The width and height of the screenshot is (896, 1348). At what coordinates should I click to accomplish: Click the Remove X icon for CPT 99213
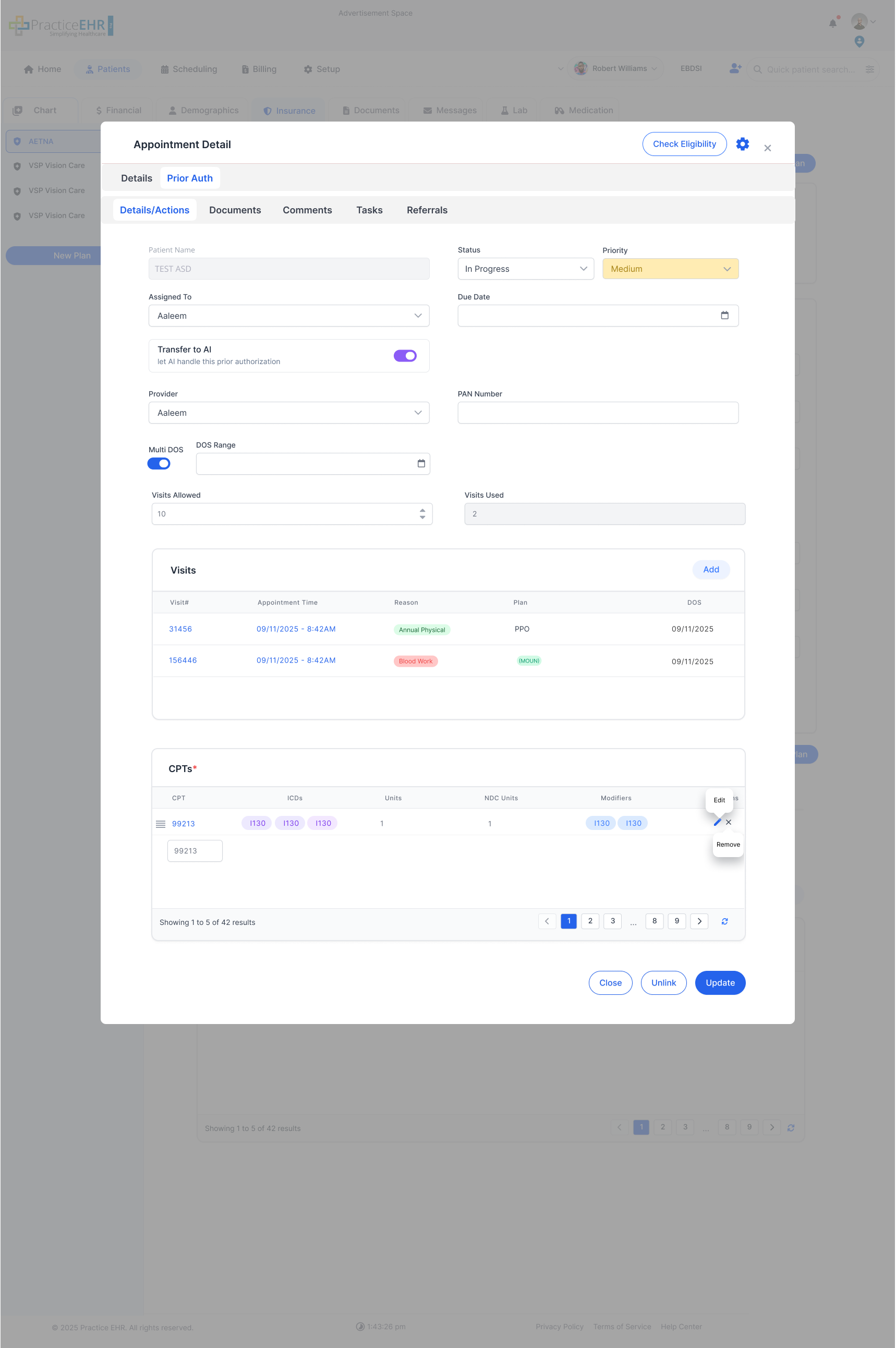729,822
